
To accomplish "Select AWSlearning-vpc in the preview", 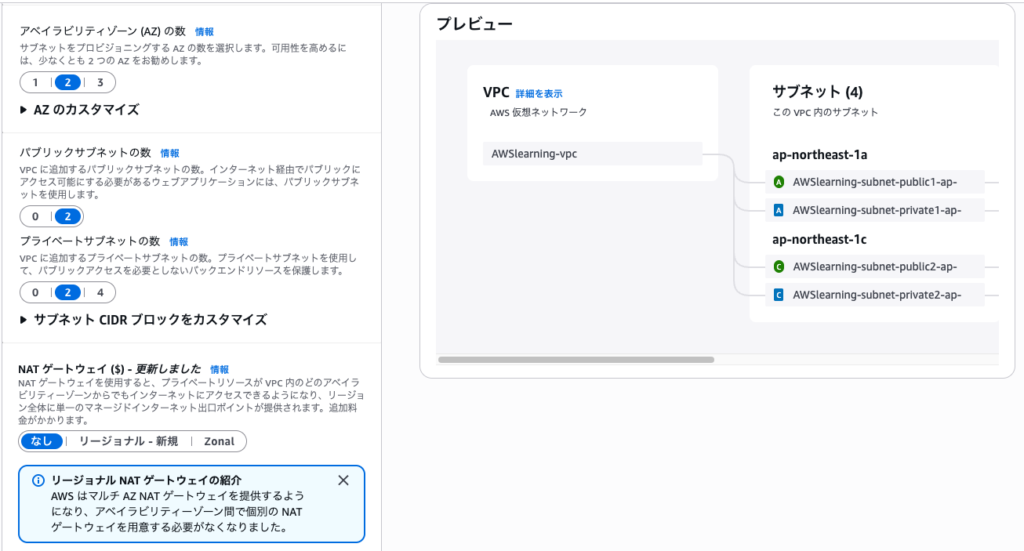I will pos(534,154).
